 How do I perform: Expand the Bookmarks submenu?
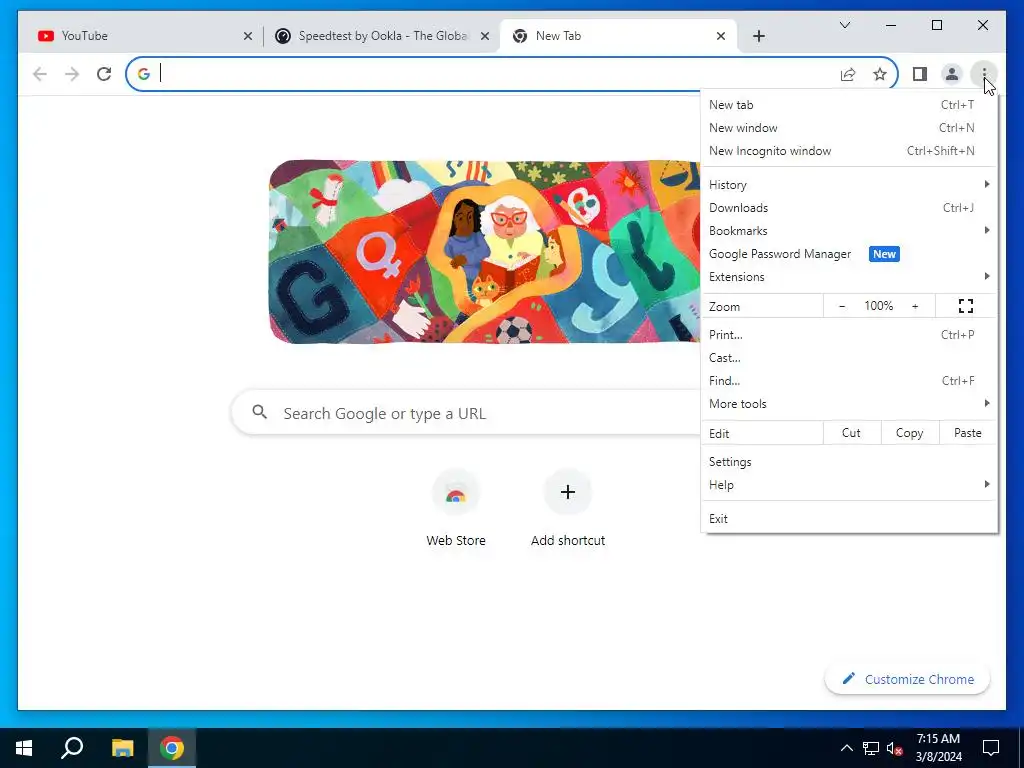click(849, 231)
